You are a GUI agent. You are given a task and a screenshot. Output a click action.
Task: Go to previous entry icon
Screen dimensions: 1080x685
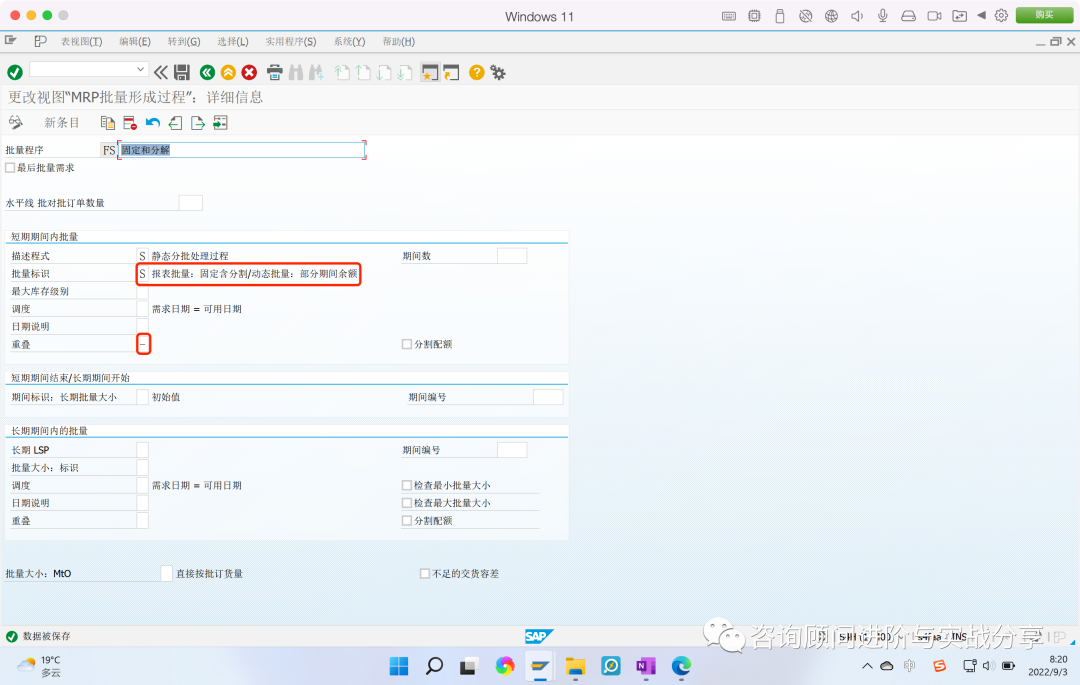tap(175, 123)
